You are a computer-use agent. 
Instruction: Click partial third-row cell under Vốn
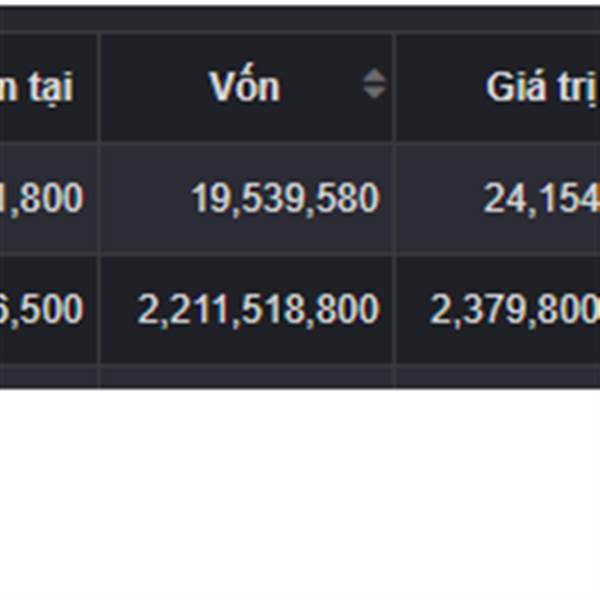pos(246,377)
